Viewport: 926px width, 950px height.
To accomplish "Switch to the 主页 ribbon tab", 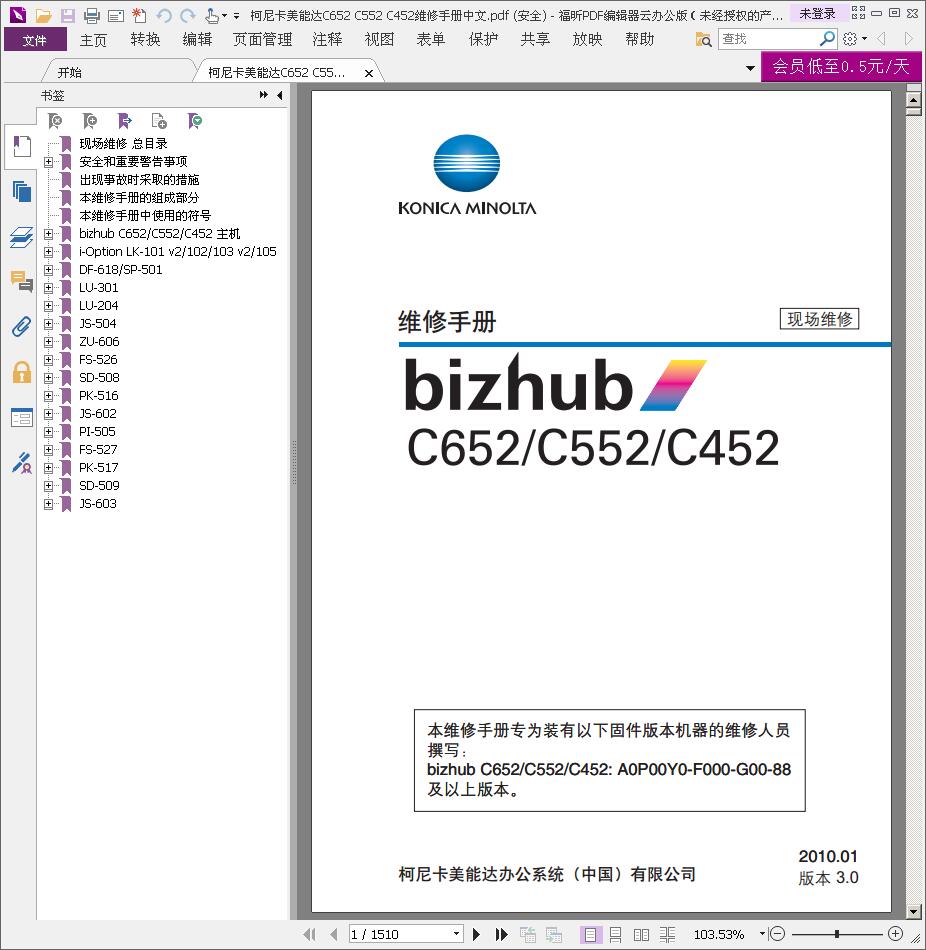I will click(x=93, y=40).
